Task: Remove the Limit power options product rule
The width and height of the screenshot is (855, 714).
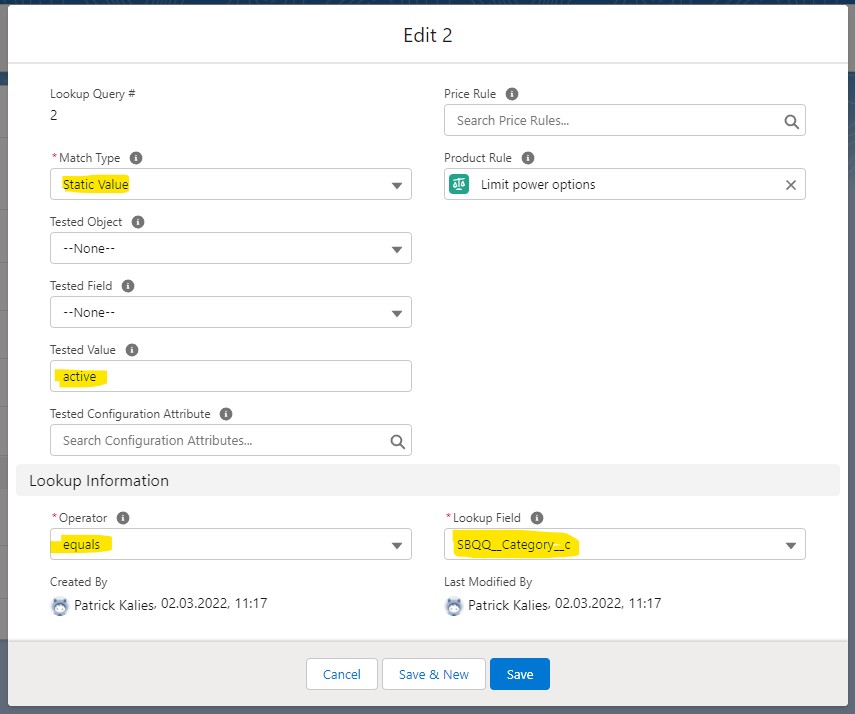Action: point(790,185)
